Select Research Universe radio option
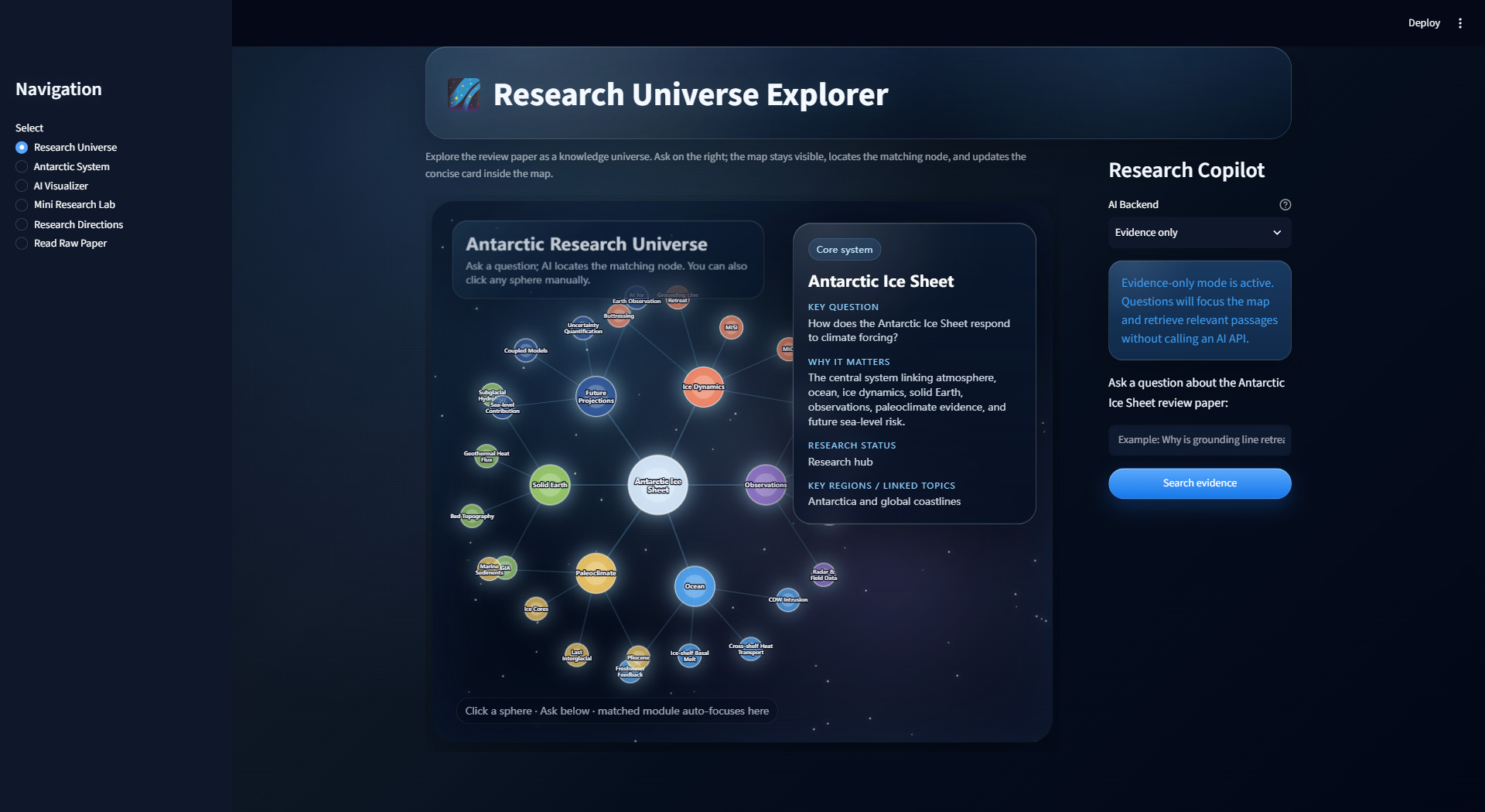This screenshot has width=1485, height=812. coord(67,147)
